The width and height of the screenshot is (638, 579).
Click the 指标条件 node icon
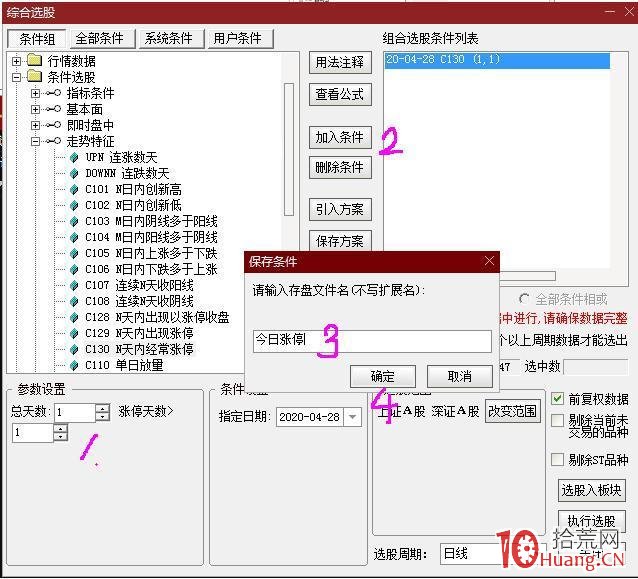tap(54, 93)
